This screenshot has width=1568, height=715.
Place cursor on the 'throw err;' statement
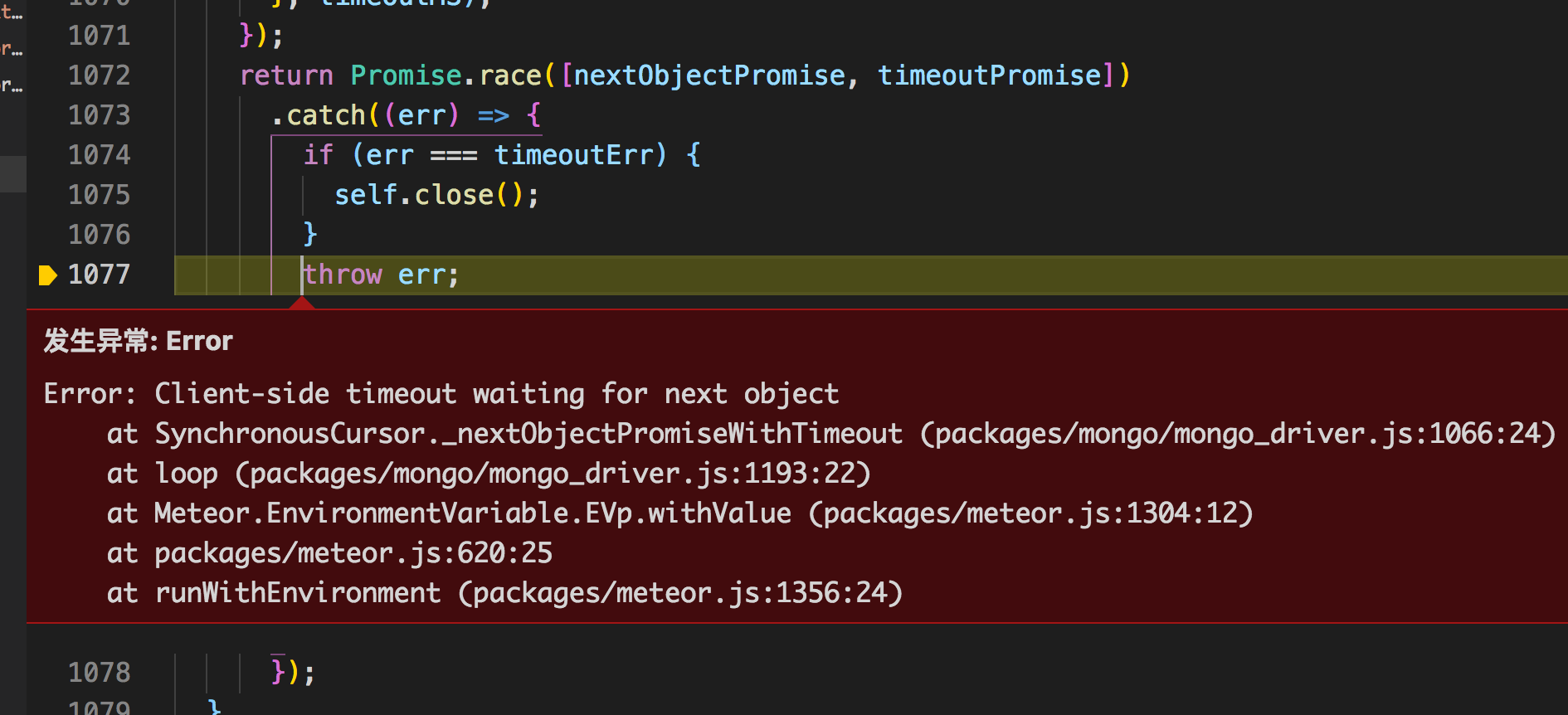(380, 274)
